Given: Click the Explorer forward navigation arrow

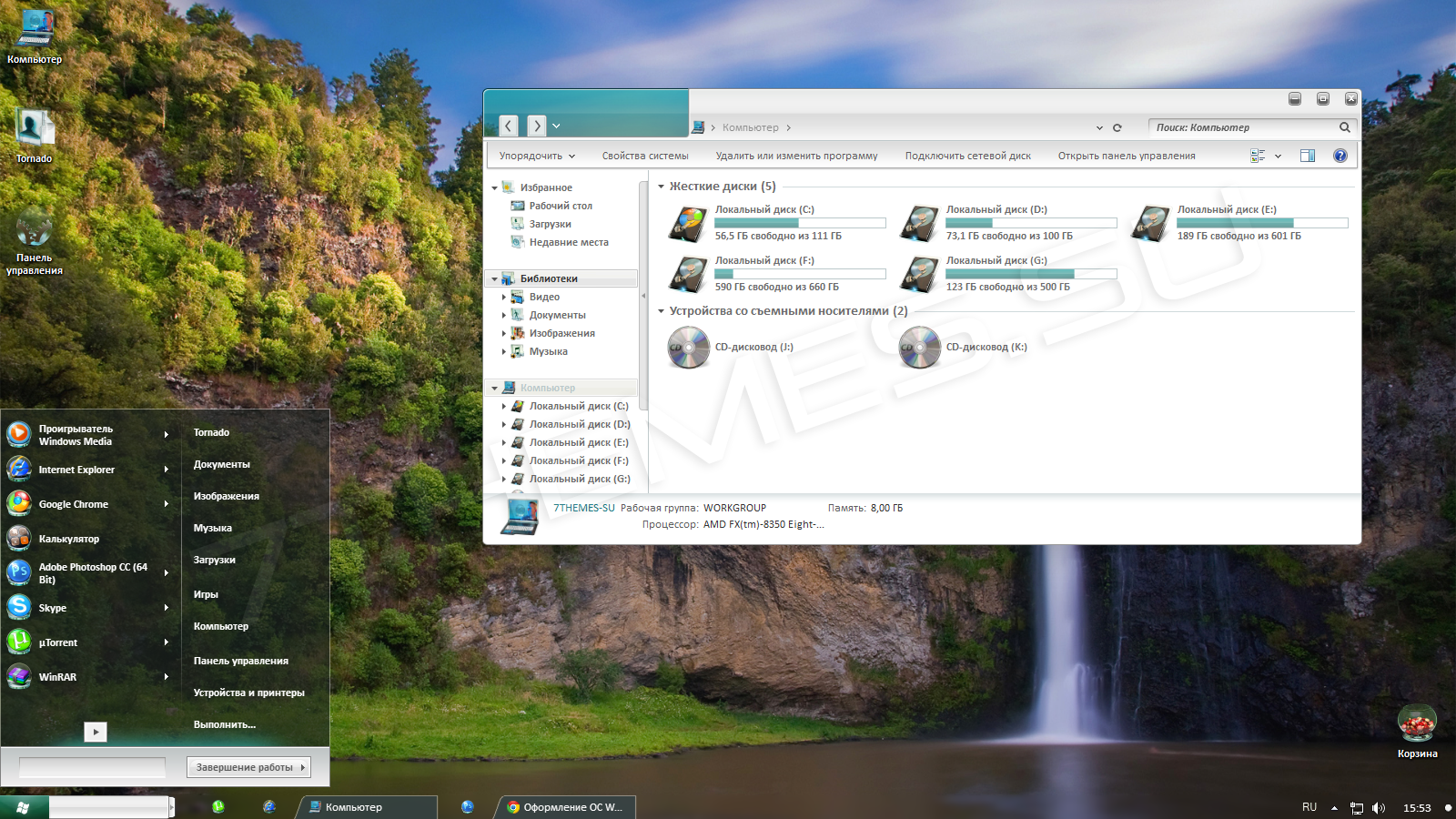Looking at the screenshot, I should [537, 126].
